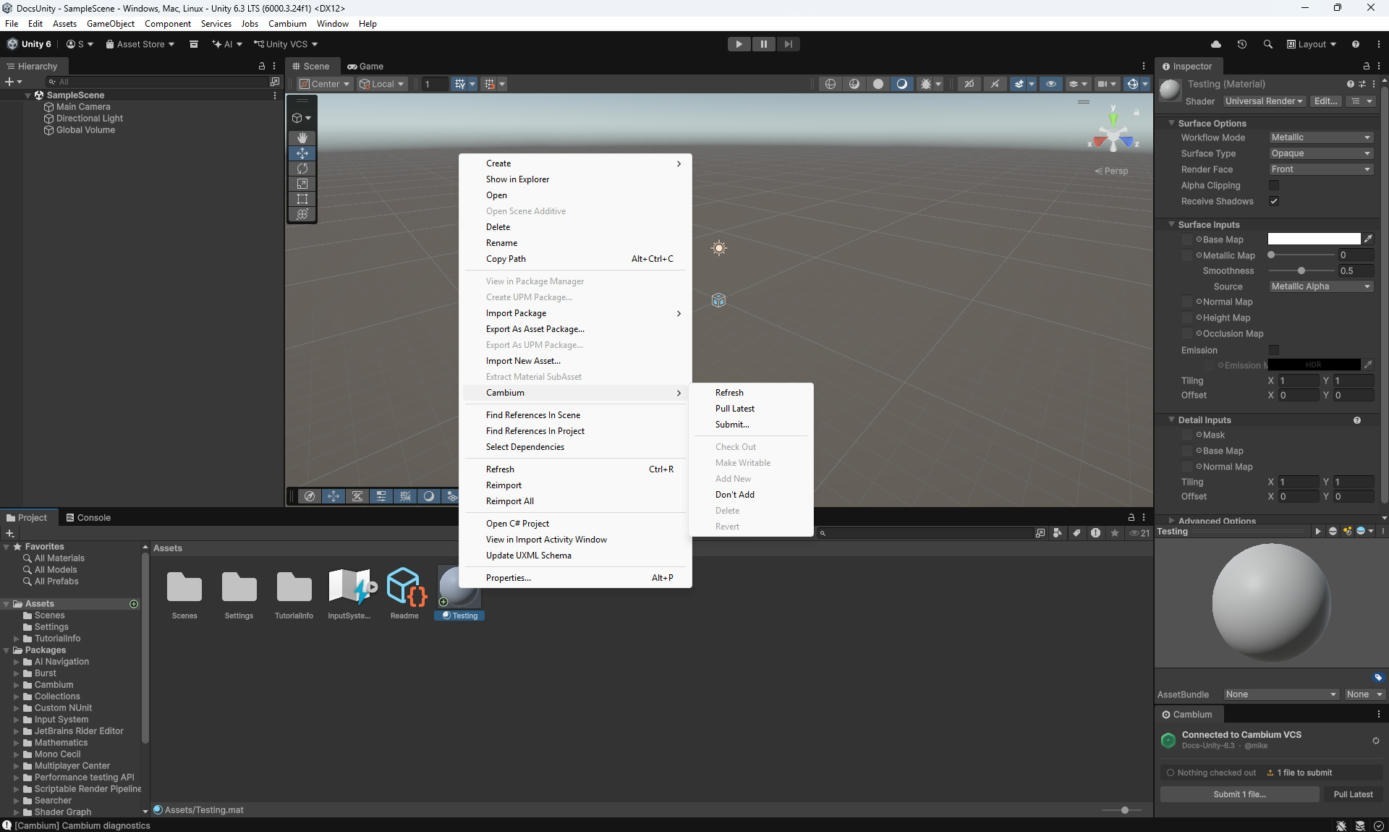This screenshot has height=832, width=1389.
Task: Open material Inspector preset icon
Action: (1363, 84)
